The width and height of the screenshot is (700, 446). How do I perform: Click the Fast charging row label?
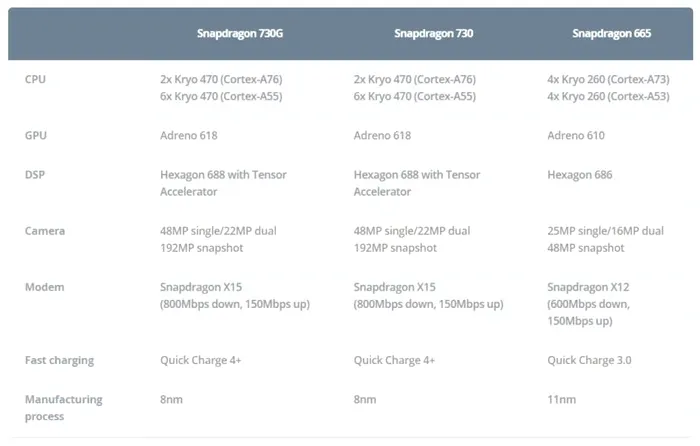click(x=59, y=360)
